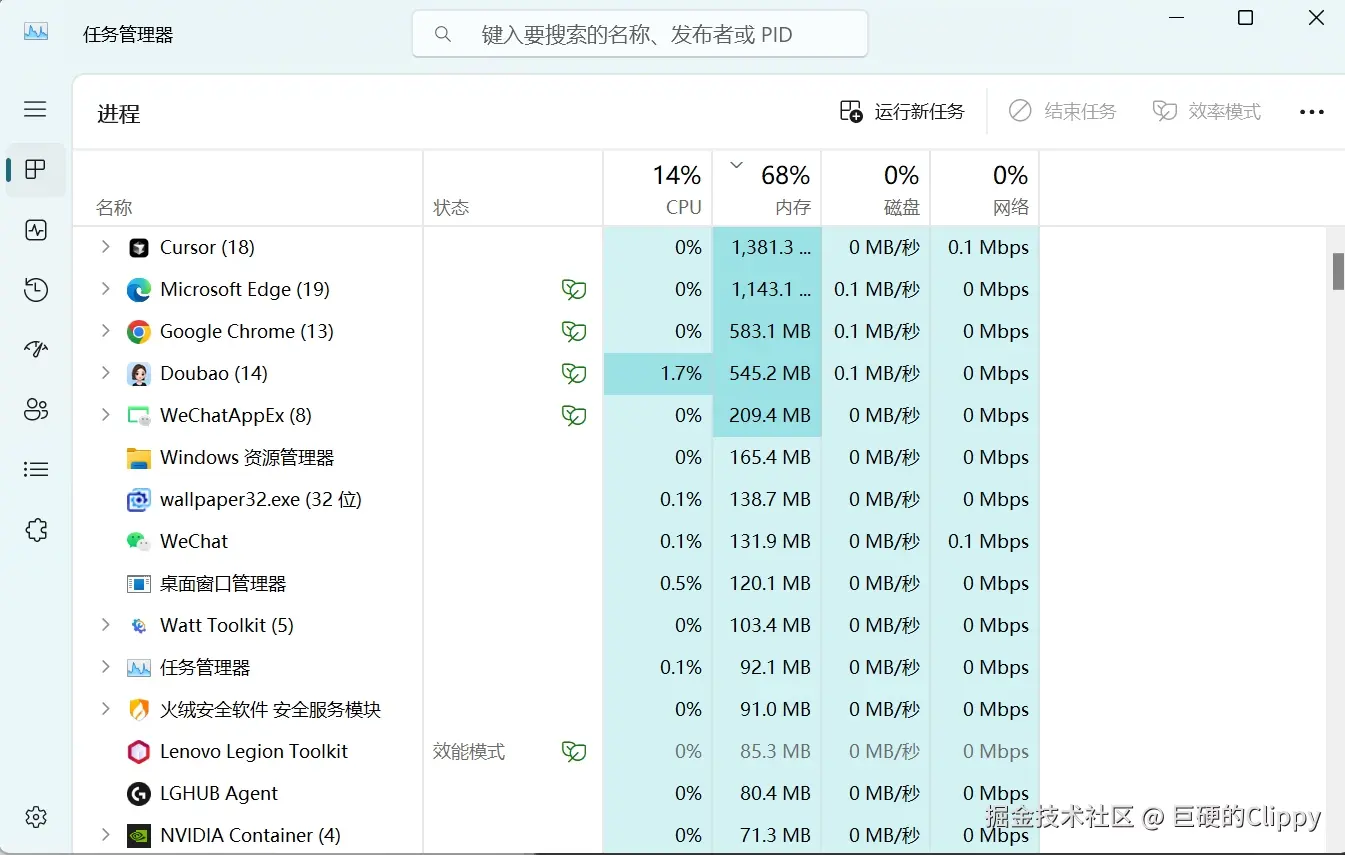The height and width of the screenshot is (855, 1345).
Task: Click the "165.4 MB" memory value
Action: [x=770, y=458]
